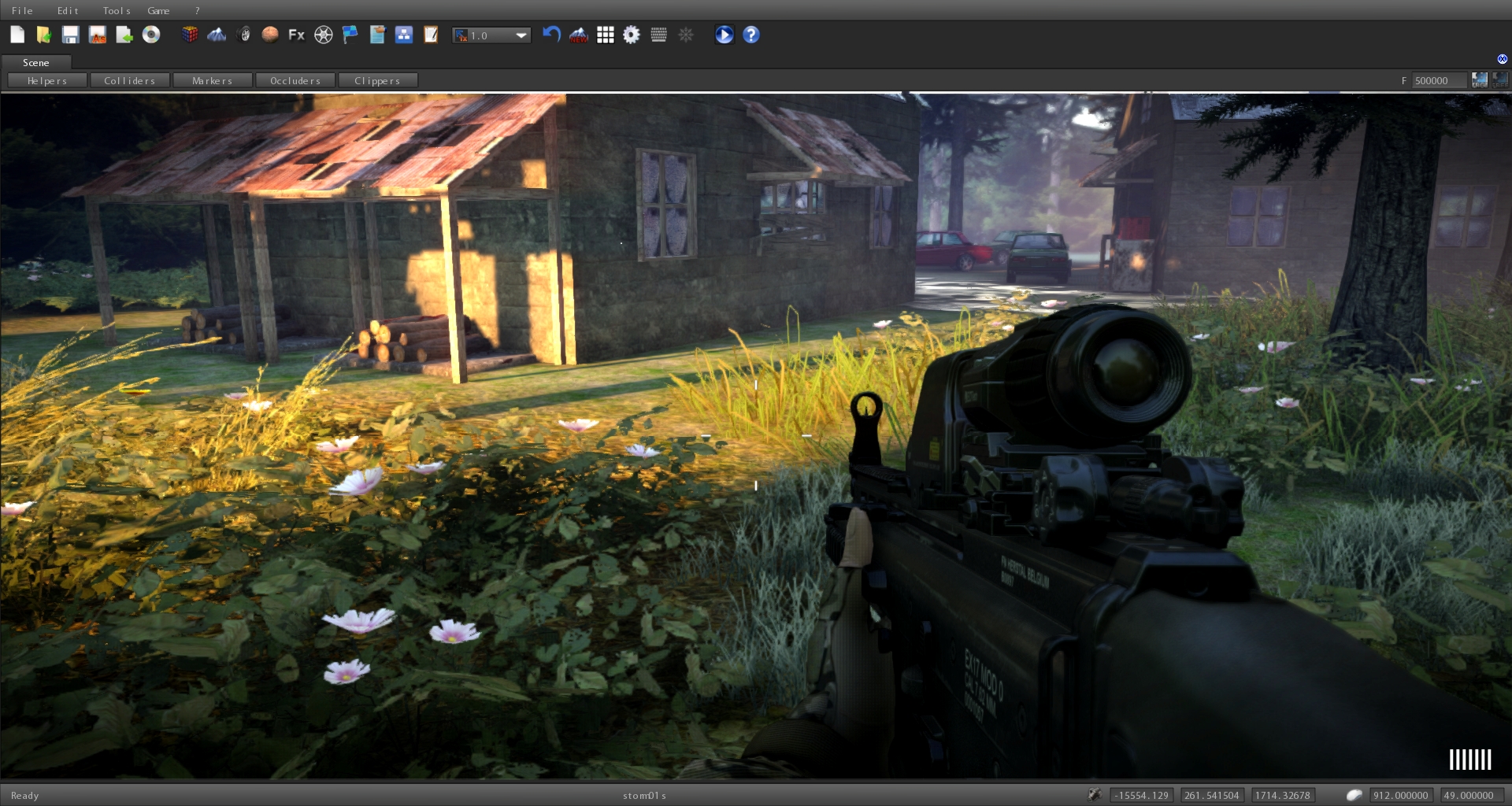Click the storm01s status text
The height and width of the screenshot is (806, 1512).
[644, 795]
